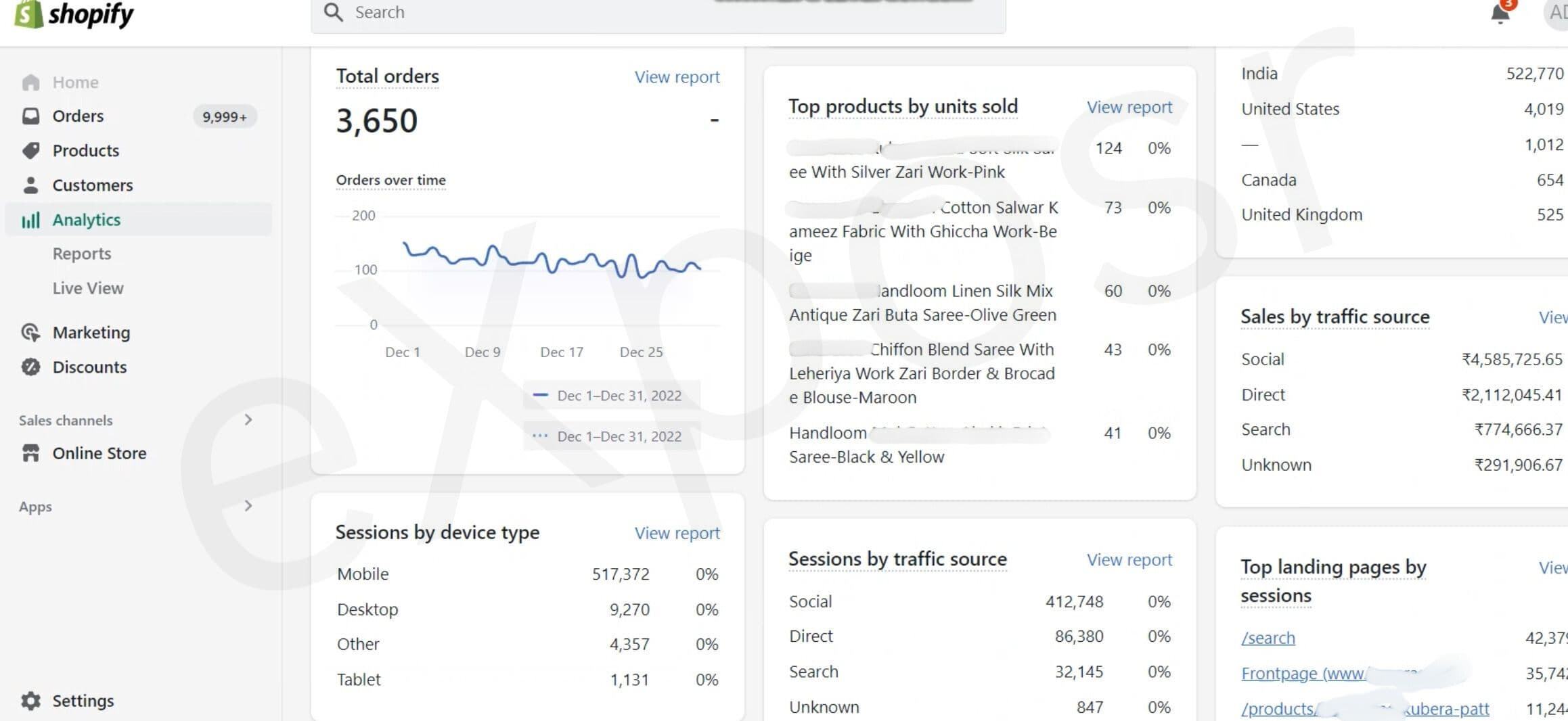Image resolution: width=1568 pixels, height=721 pixels.
Task: View report for Total orders
Action: pos(677,77)
